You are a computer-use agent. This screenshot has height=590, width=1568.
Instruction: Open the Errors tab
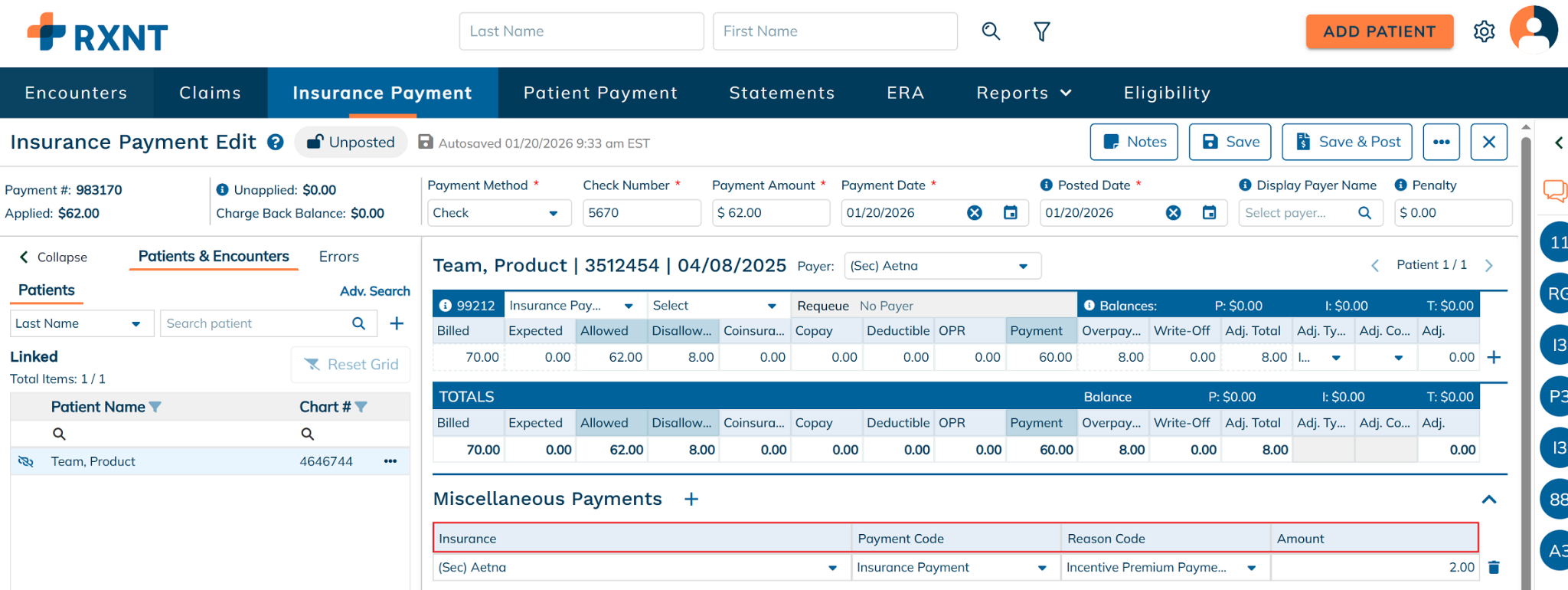click(338, 257)
